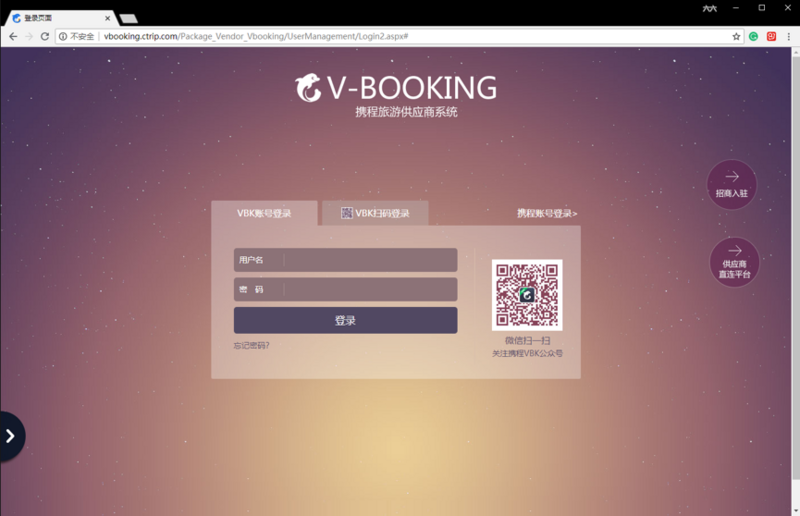Click the address bar URL
Screen dimensions: 800x516
pyautogui.click(x=256, y=36)
